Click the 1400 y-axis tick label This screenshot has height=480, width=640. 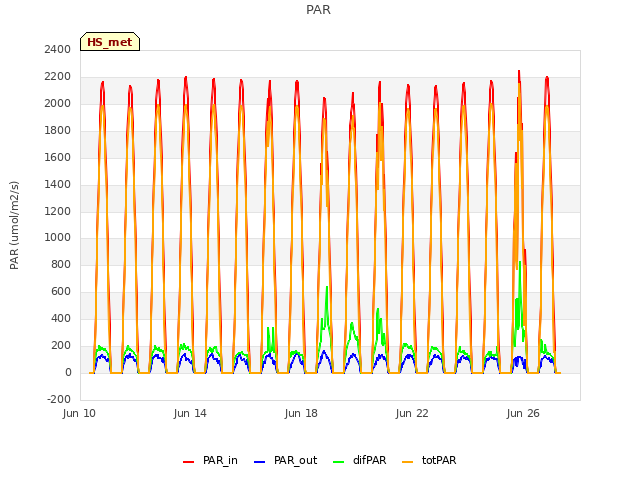pyautogui.click(x=58, y=184)
